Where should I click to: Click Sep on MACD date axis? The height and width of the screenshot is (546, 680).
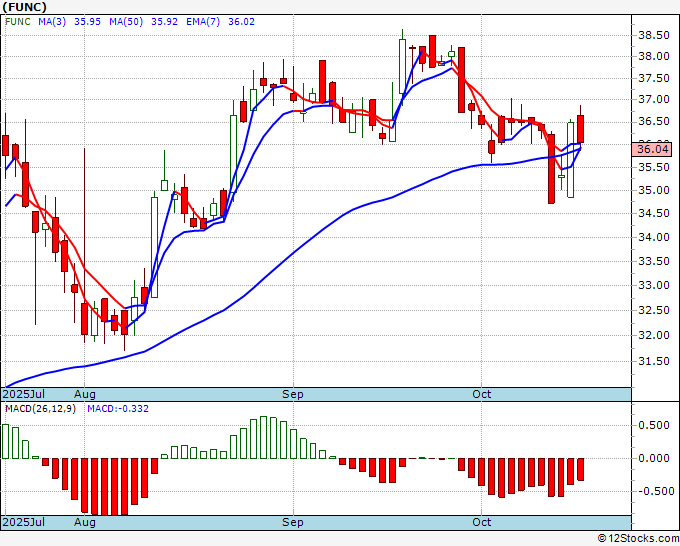293,522
